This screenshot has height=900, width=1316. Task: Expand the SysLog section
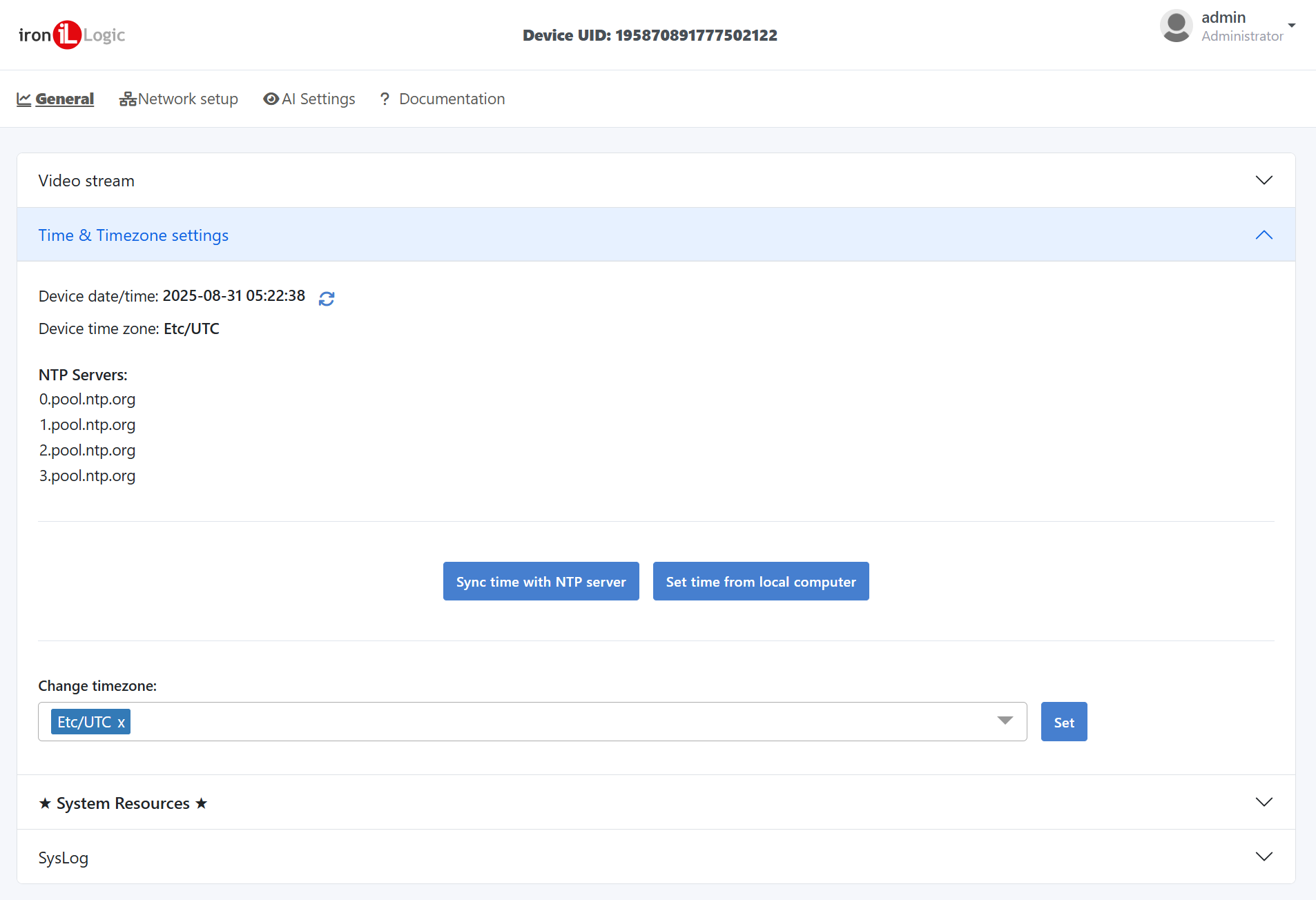(1264, 857)
